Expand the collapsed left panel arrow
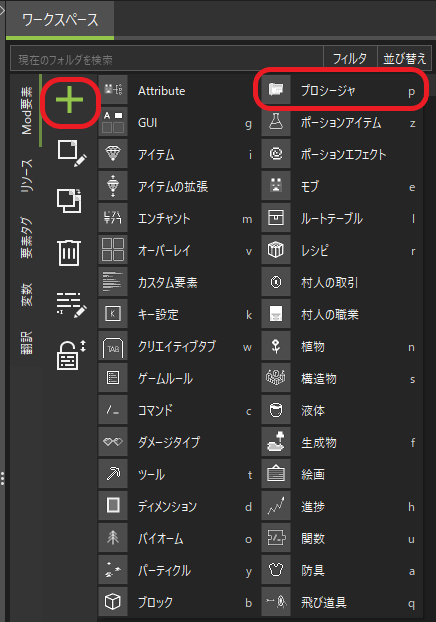Viewport: 436px width, 622px height. click(2, 10)
